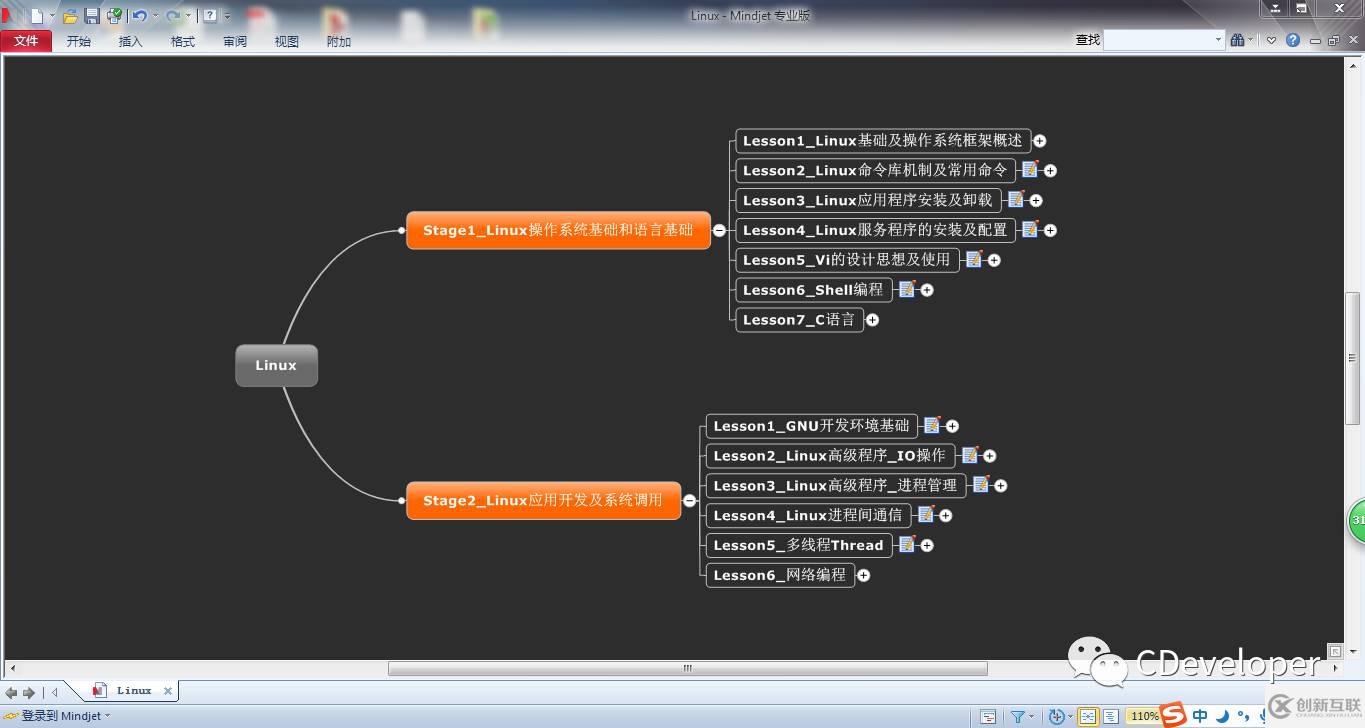Expand Lesson5_多线程Thread subtopics with plus button
Screen dimensions: 1365x728
(x=927, y=545)
